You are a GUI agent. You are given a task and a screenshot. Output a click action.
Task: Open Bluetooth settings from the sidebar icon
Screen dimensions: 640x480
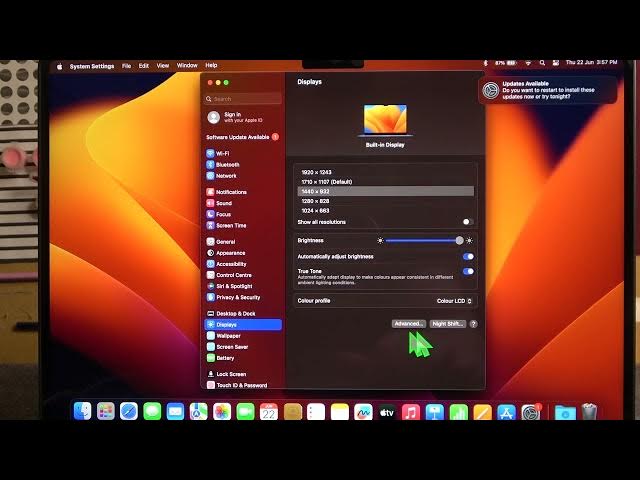click(x=210, y=165)
